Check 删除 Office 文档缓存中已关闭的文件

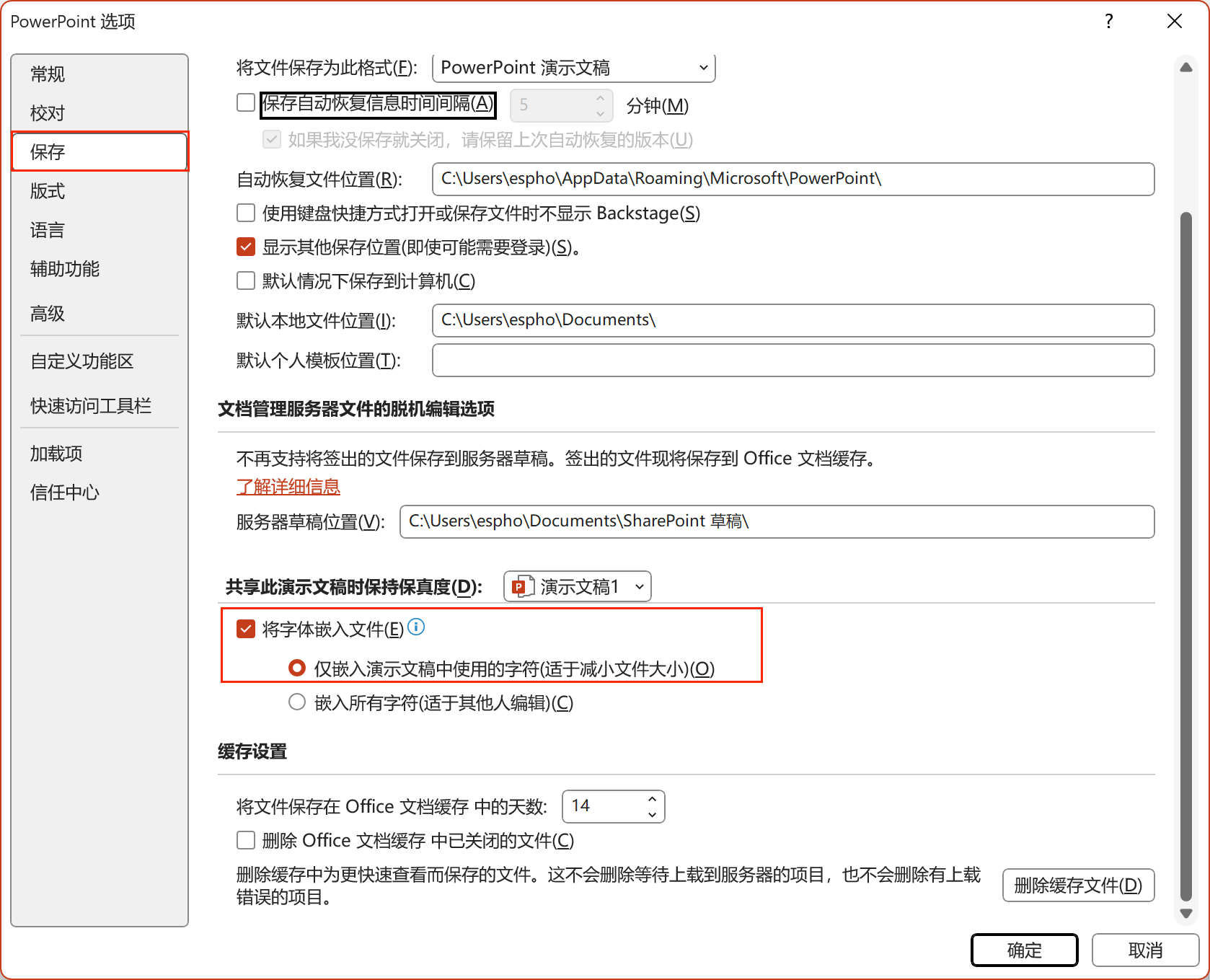[x=246, y=840]
